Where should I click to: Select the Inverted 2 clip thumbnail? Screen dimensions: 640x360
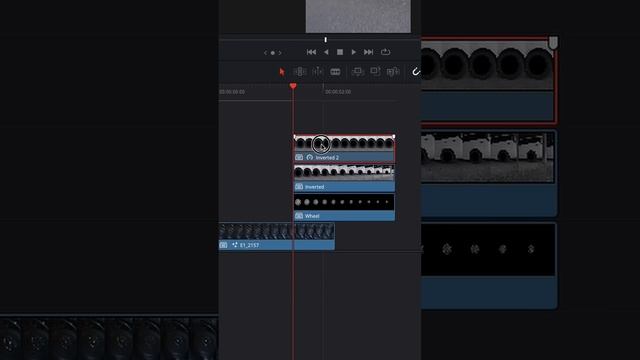pyautogui.click(x=344, y=143)
